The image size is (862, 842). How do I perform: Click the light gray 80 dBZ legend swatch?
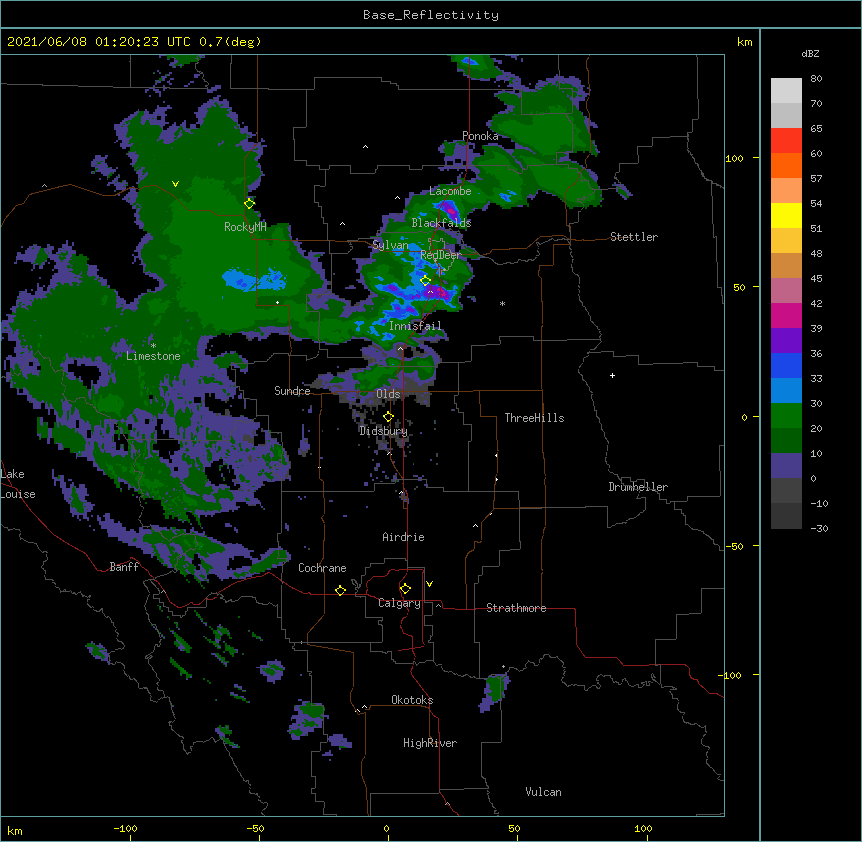point(786,91)
